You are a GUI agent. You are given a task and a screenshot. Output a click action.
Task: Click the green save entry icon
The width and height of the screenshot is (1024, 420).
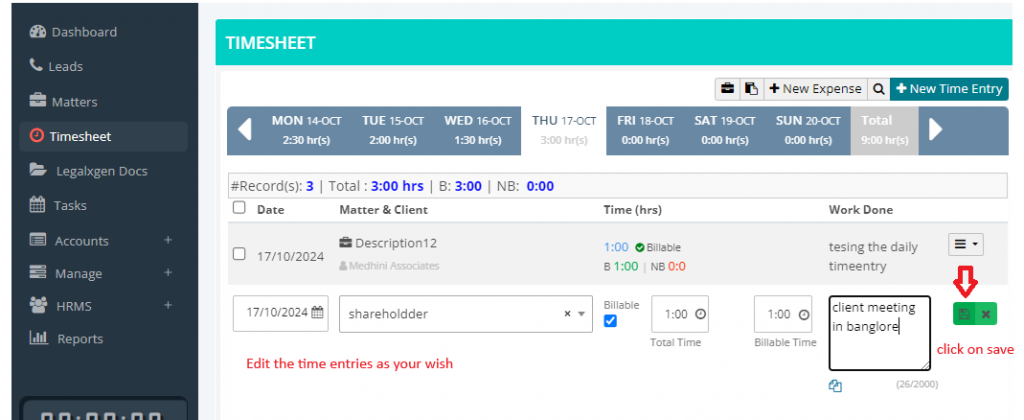[x=965, y=314]
